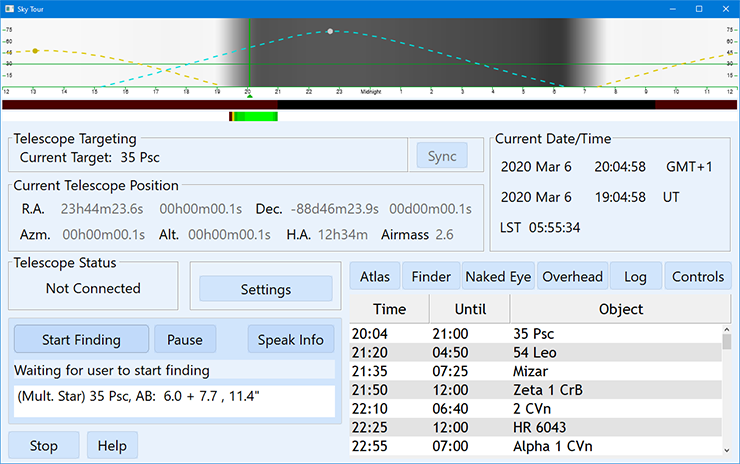Select the Overhead sky view
The image size is (740, 464).
click(572, 277)
